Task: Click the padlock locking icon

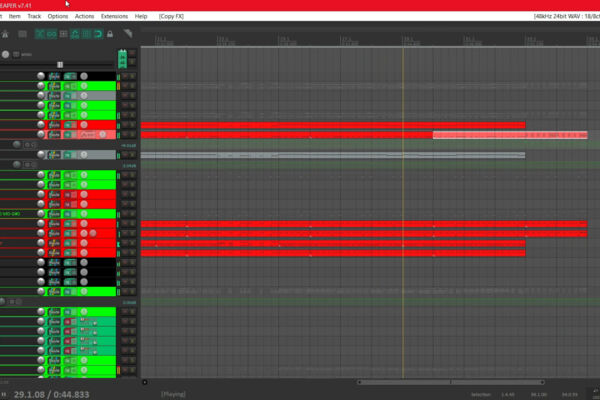Action: [x=110, y=34]
